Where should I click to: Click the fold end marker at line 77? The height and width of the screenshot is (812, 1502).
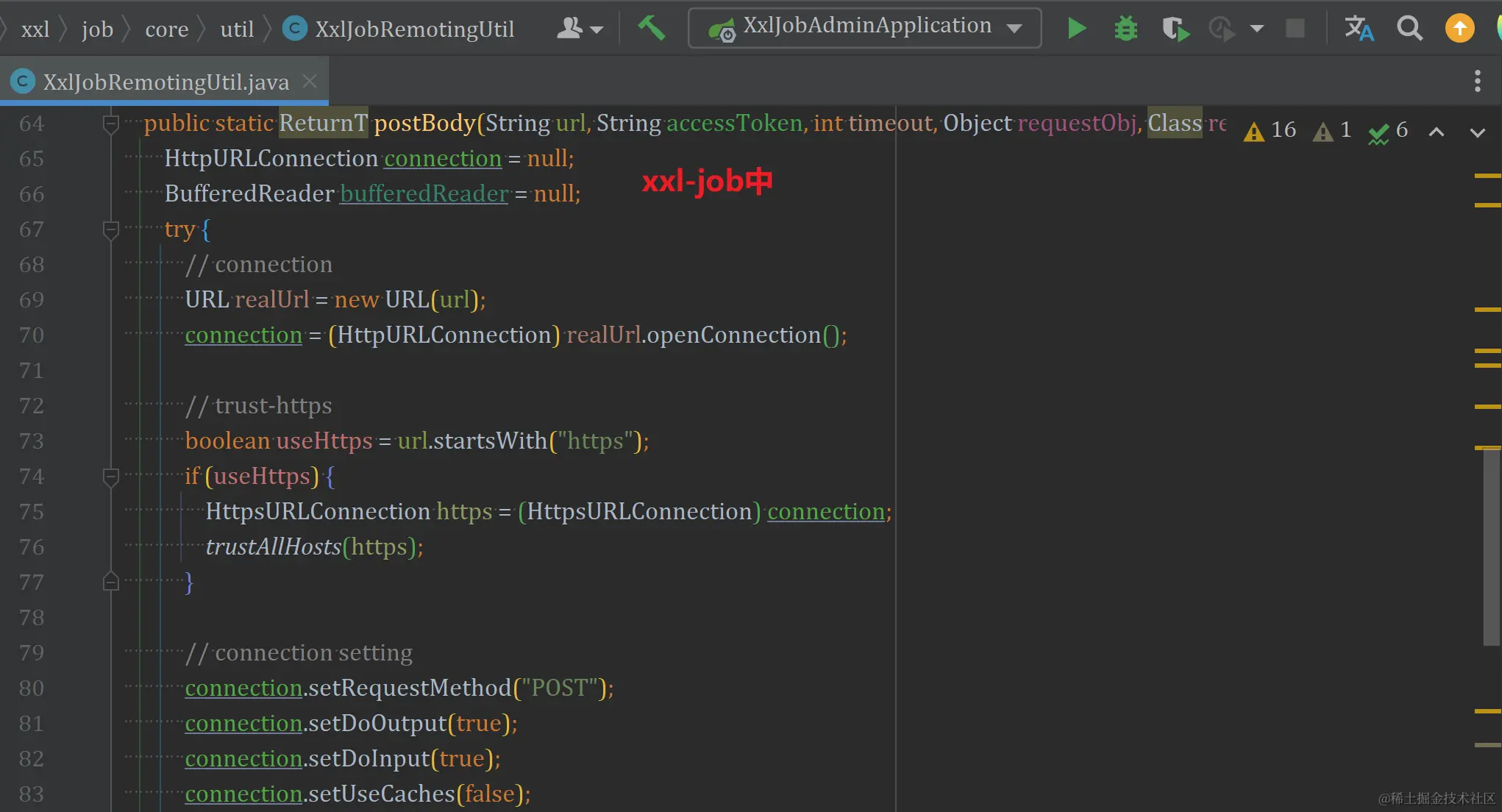pyautogui.click(x=111, y=582)
